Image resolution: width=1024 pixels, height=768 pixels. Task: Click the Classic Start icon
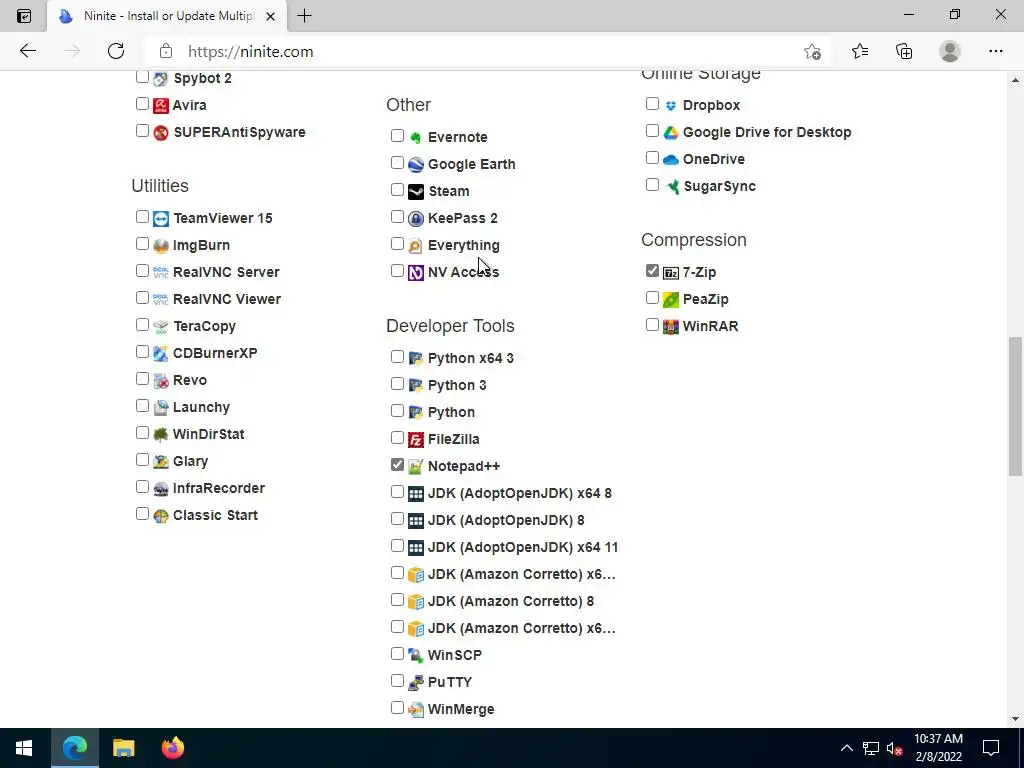pos(161,515)
